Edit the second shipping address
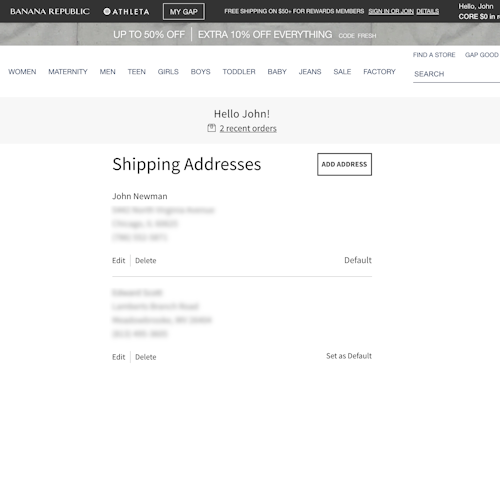 coord(119,357)
